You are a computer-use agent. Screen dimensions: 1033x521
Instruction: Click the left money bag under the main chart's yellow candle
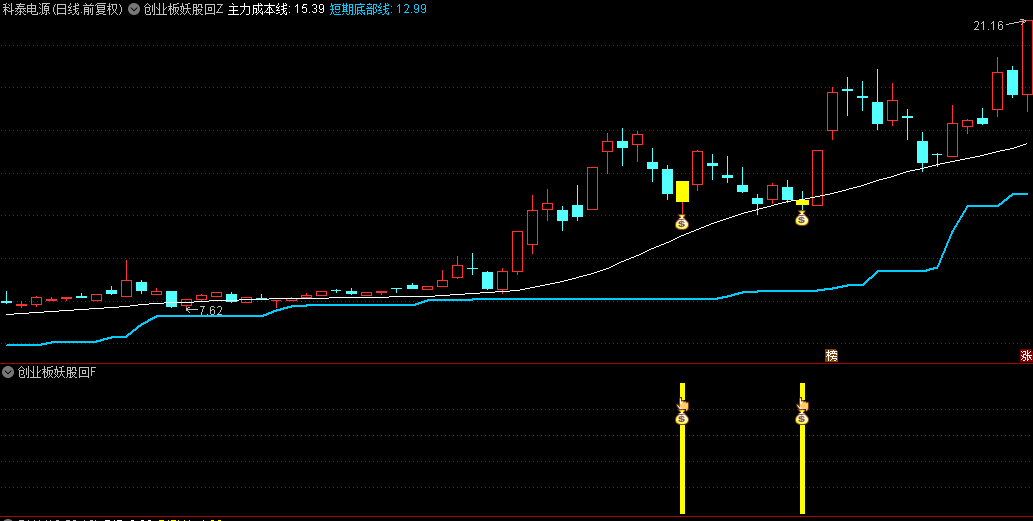click(x=682, y=222)
